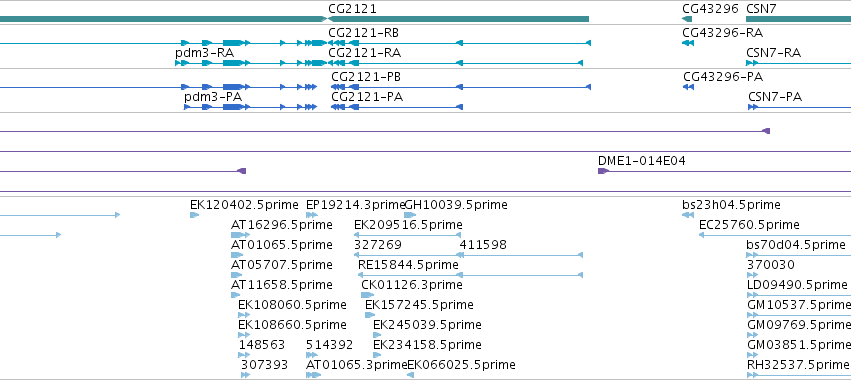The width and height of the screenshot is (851, 380).
Task: Click EST RE15844.5prime
Action: (409, 265)
